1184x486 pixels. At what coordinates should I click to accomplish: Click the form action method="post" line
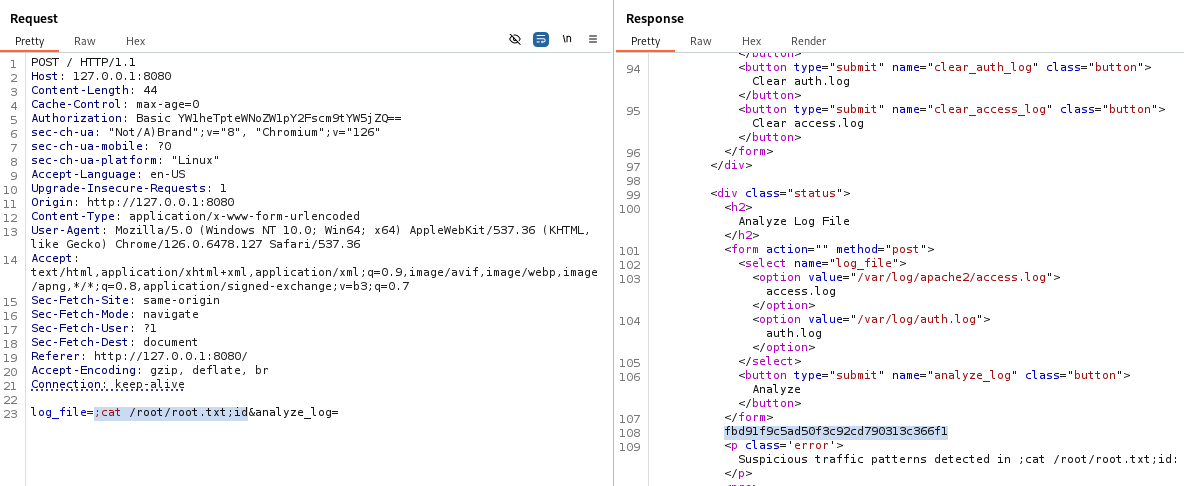829,249
